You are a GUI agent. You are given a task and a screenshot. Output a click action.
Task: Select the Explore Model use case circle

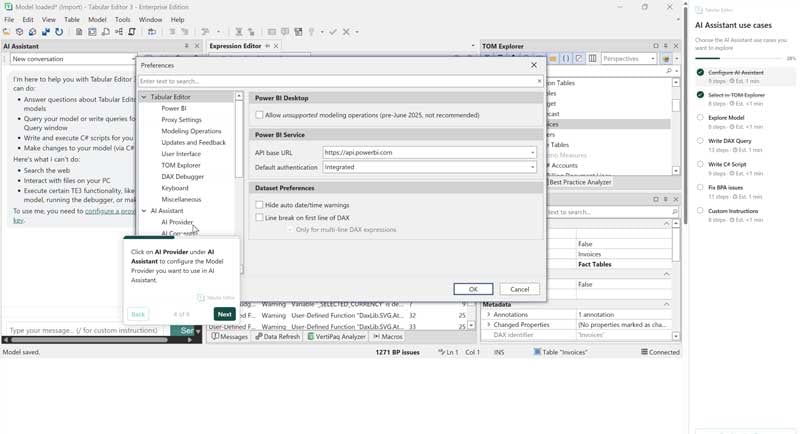[700, 117]
